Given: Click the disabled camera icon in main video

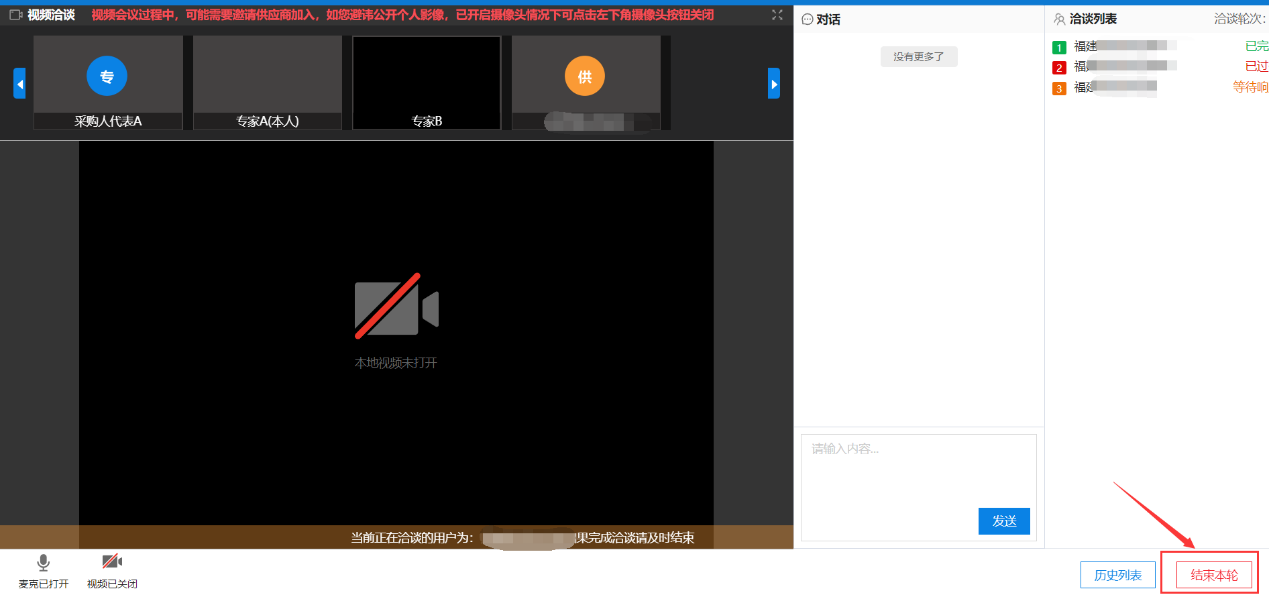Looking at the screenshot, I should pyautogui.click(x=397, y=307).
